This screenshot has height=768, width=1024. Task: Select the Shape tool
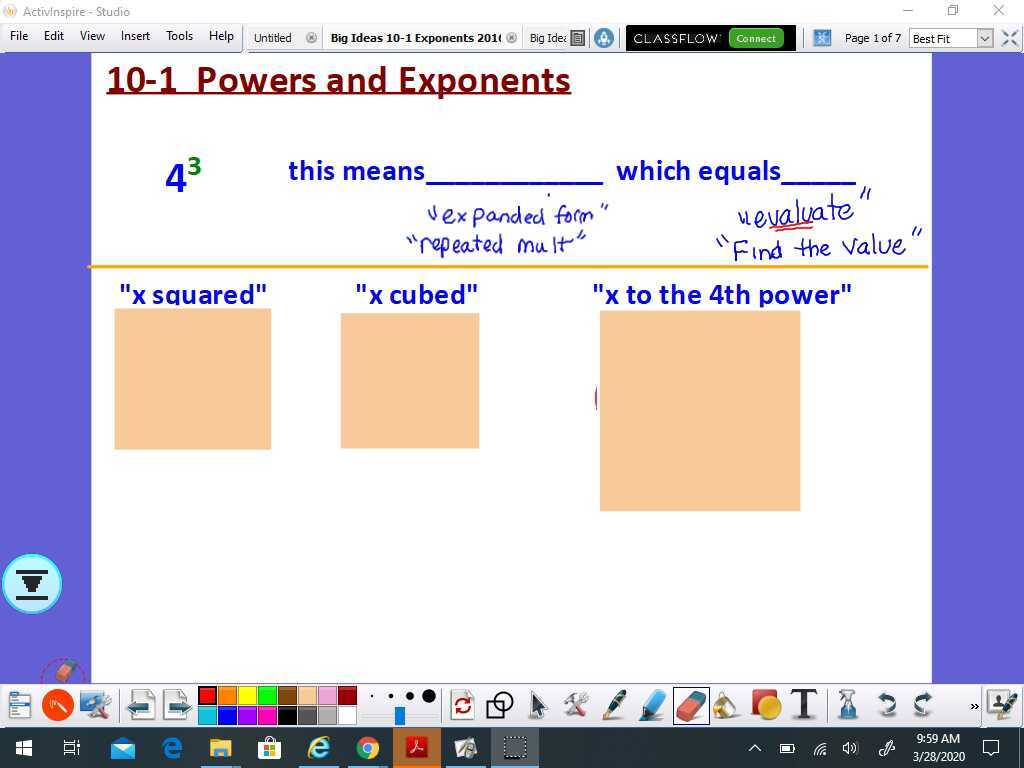(x=765, y=706)
